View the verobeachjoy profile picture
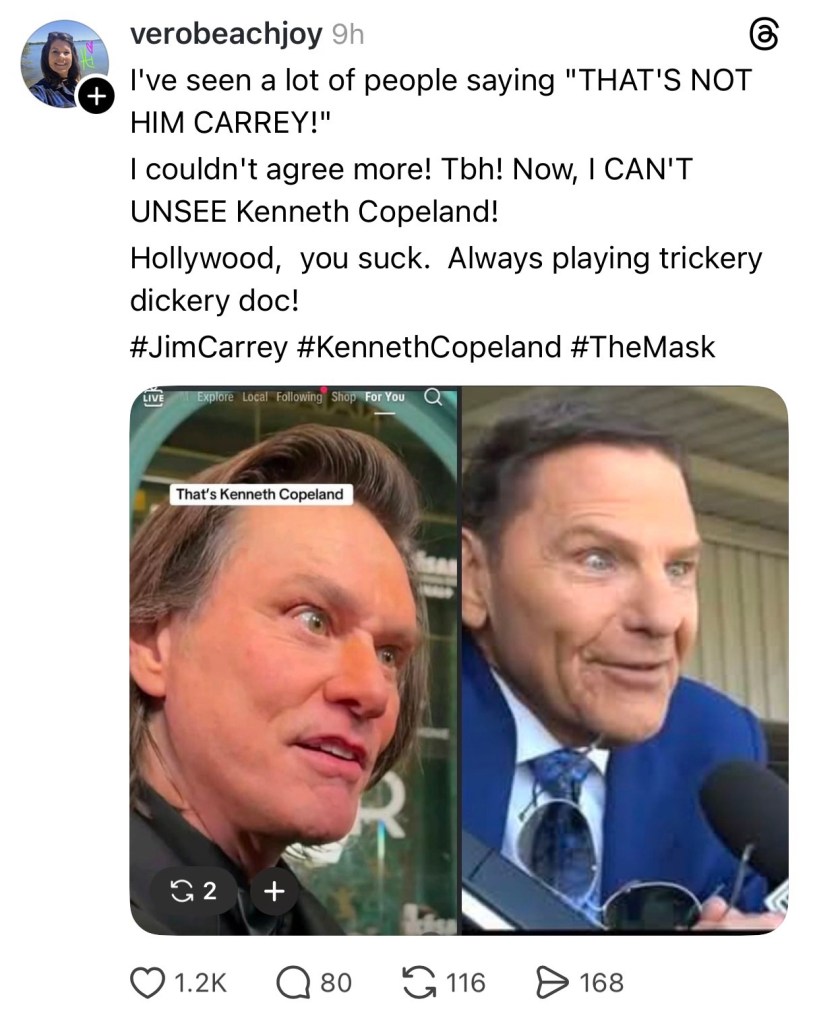 click(x=63, y=62)
